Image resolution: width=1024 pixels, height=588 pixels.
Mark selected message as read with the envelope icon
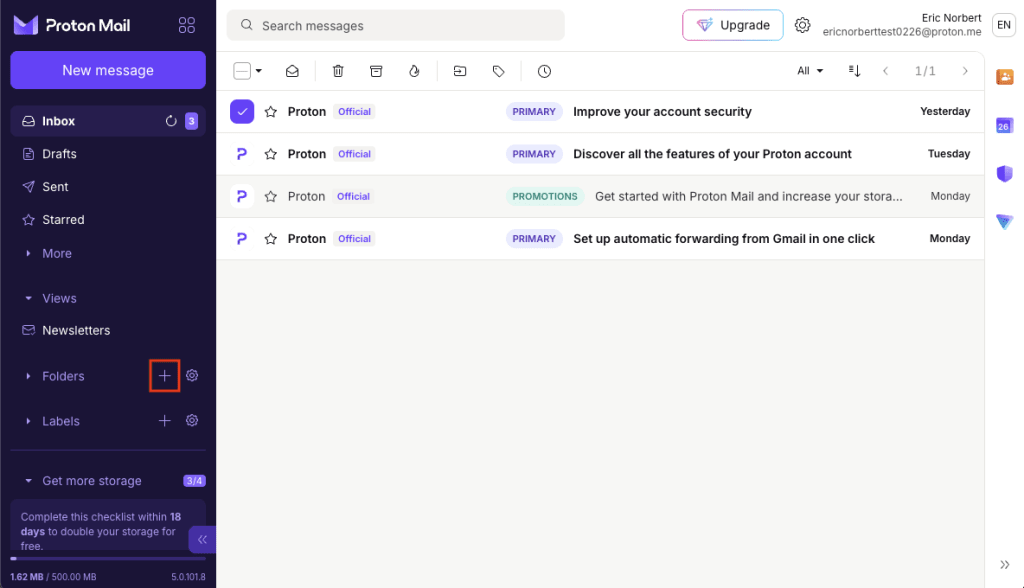tap(292, 71)
